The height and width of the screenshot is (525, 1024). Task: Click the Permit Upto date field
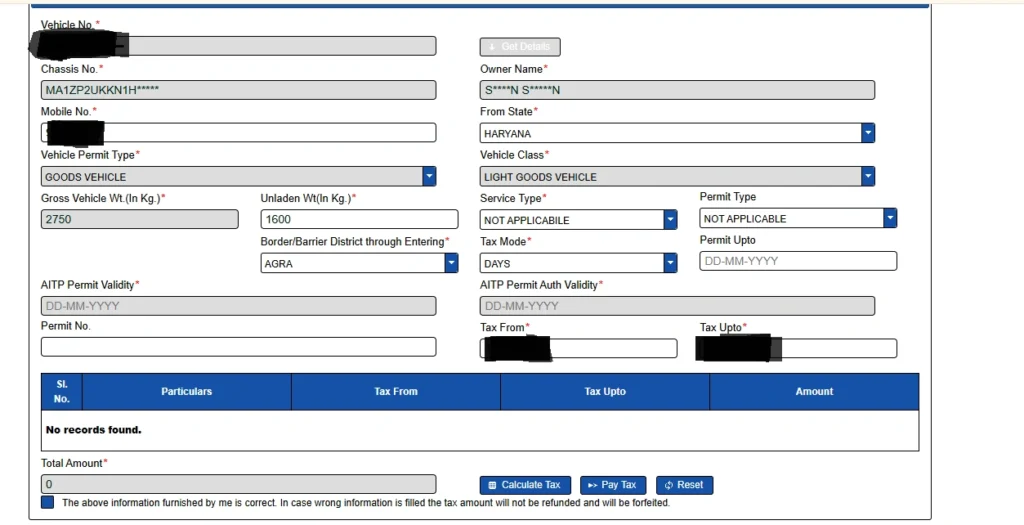click(x=797, y=261)
